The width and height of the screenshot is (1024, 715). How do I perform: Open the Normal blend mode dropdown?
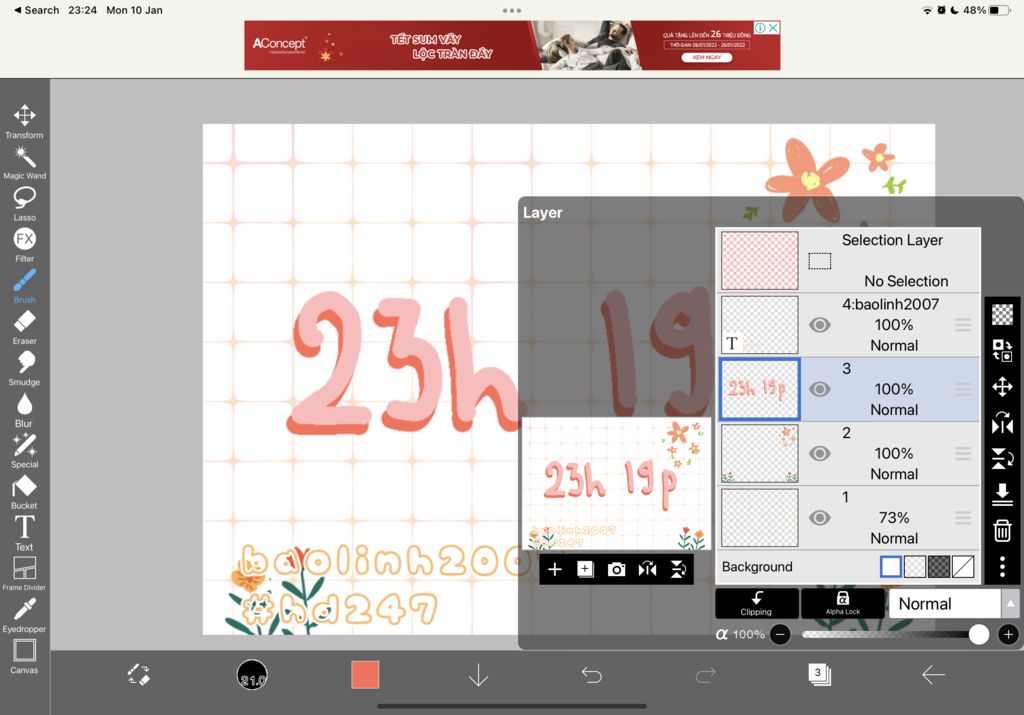tap(944, 603)
